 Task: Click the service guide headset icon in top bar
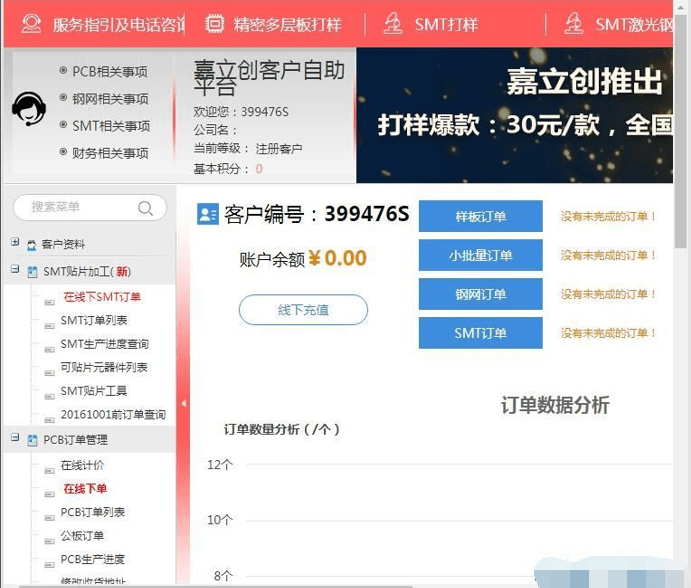click(31, 24)
